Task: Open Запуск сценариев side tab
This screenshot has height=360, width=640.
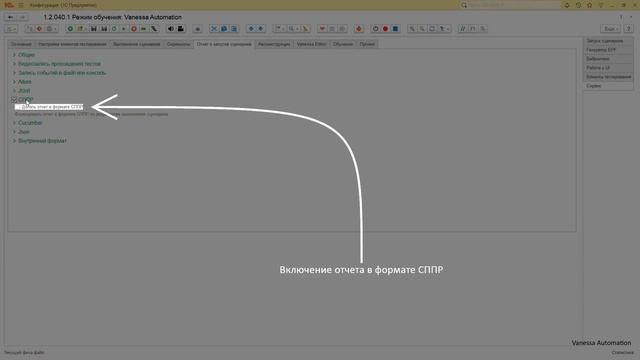Action: pyautogui.click(x=608, y=41)
